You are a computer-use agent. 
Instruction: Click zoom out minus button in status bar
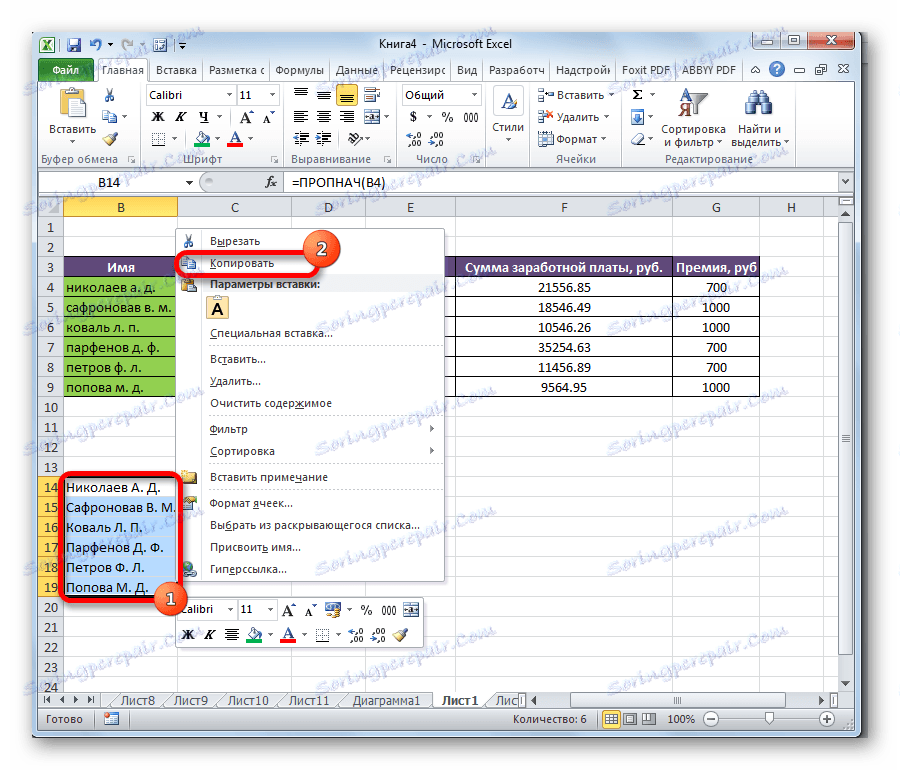tap(711, 719)
